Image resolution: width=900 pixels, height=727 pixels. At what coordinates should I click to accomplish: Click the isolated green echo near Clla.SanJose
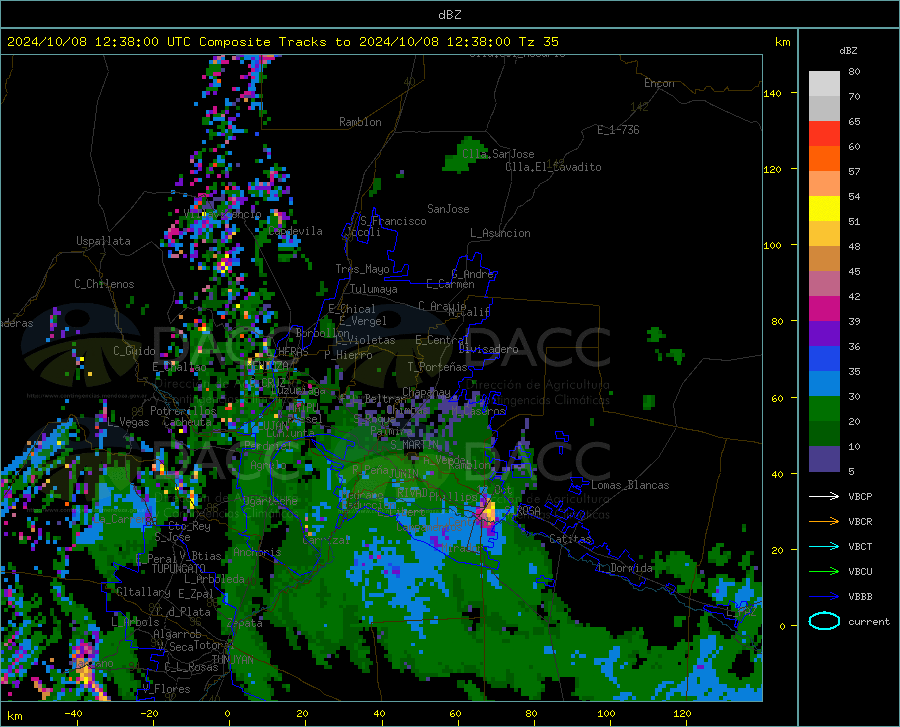click(x=464, y=155)
